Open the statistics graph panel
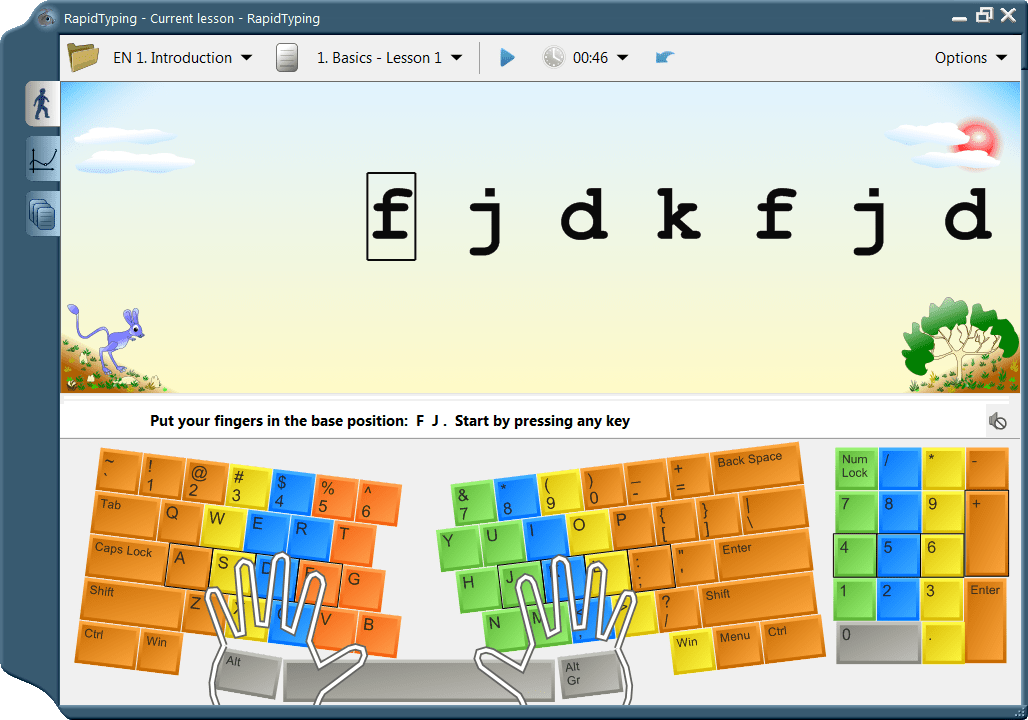The width and height of the screenshot is (1028, 720). pyautogui.click(x=41, y=158)
